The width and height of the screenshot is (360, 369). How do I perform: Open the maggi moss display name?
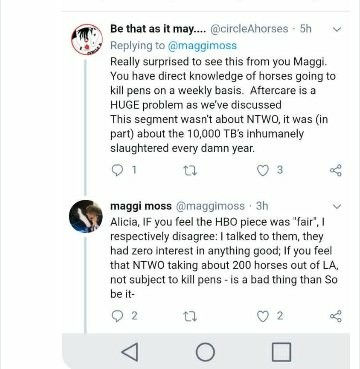pyautogui.click(x=141, y=206)
